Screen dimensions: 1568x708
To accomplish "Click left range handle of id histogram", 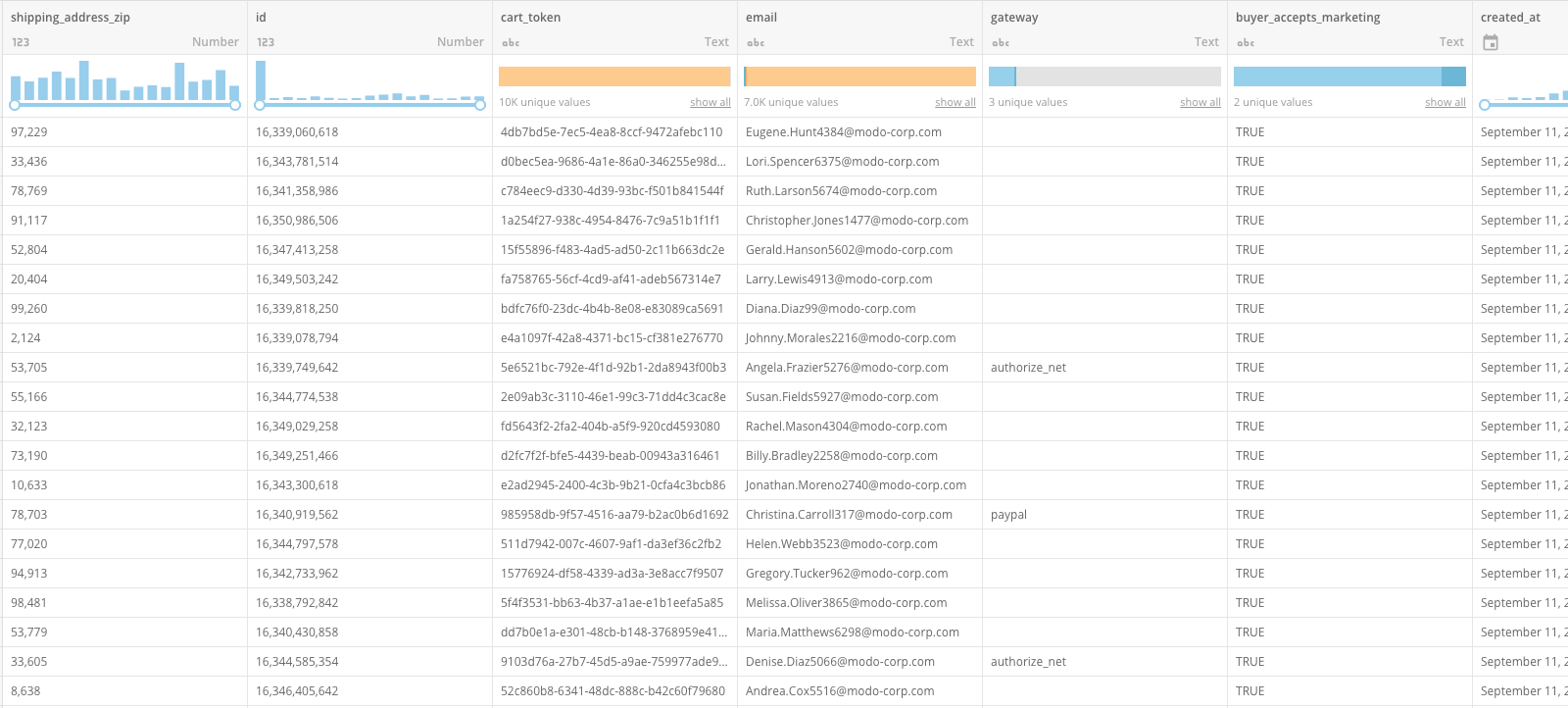I will [x=261, y=105].
